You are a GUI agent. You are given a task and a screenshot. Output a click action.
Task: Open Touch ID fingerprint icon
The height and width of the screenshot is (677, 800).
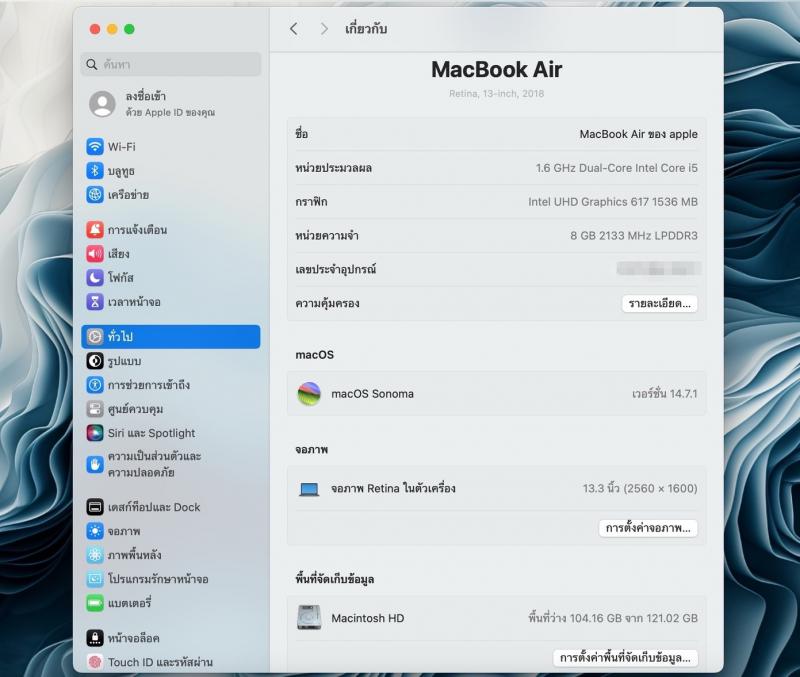tap(95, 662)
